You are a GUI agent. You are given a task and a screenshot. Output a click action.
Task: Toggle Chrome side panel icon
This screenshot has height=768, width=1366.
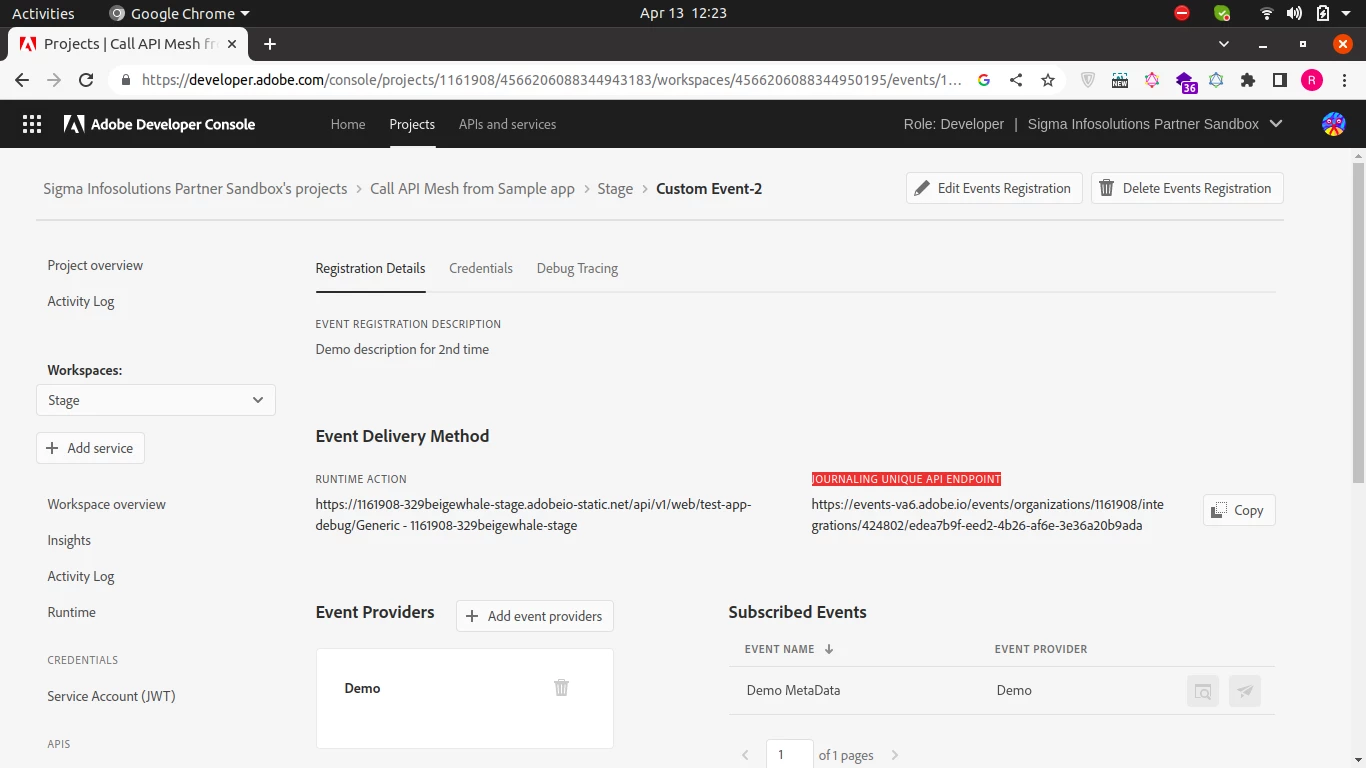[x=1280, y=80]
